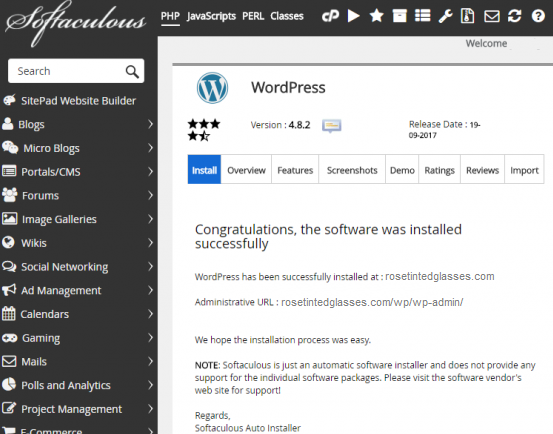Screen dimensions: 553x434
Task: Select the PHP scripts menu
Action: point(170,16)
